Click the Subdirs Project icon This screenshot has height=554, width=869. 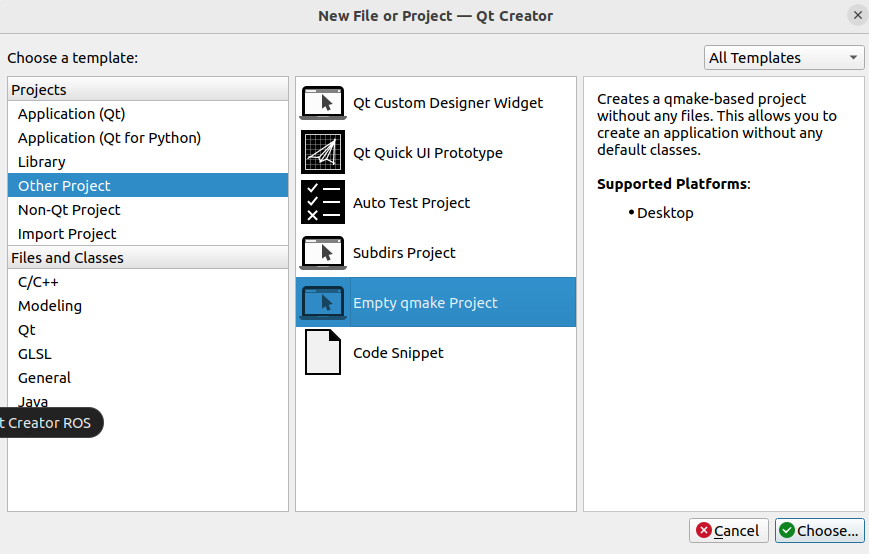323,253
